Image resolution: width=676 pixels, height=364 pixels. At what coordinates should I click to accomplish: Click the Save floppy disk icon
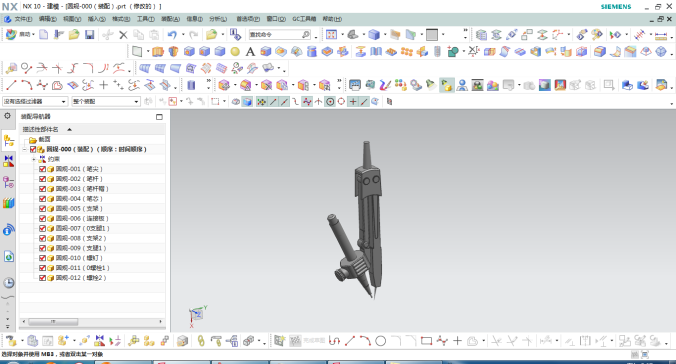pos(89,35)
